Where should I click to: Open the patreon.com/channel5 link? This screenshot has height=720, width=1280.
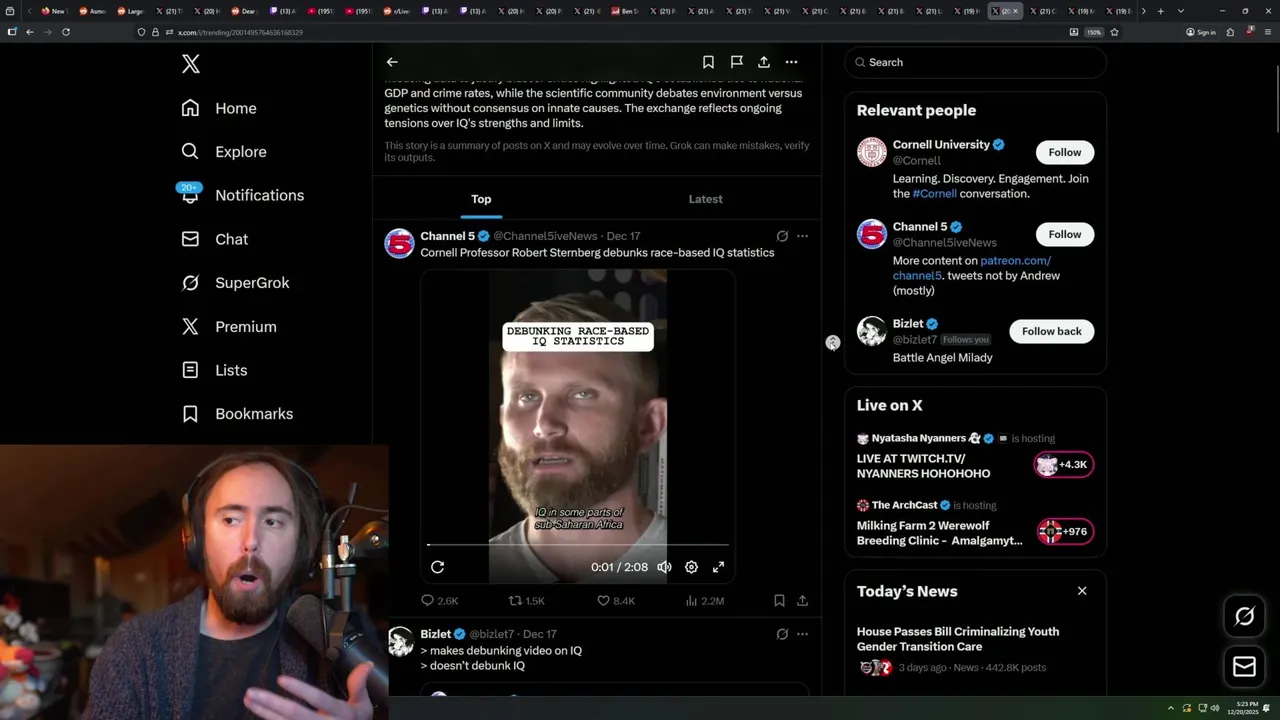coord(972,268)
